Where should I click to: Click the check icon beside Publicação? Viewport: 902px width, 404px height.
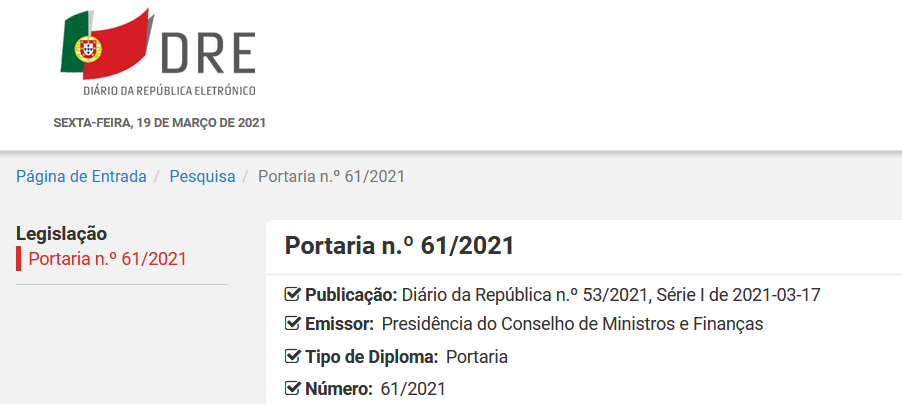click(x=293, y=295)
